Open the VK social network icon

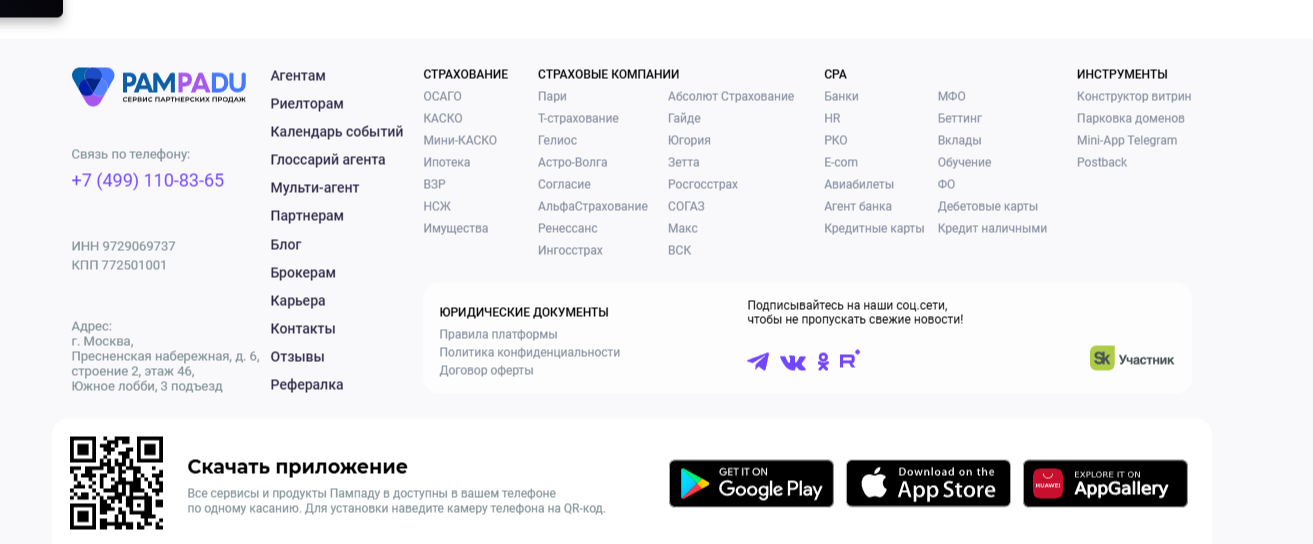pyautogui.click(x=792, y=362)
